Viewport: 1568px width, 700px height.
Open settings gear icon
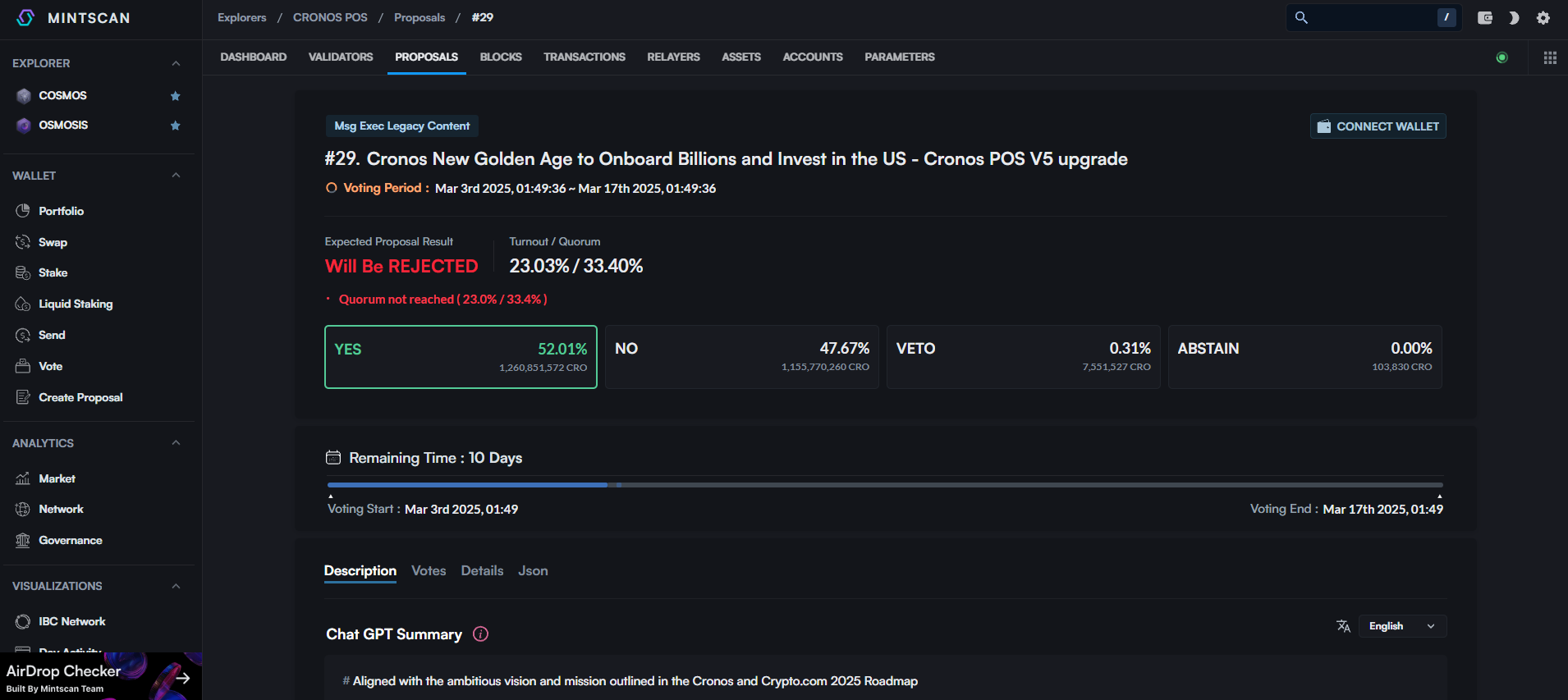[x=1543, y=17]
